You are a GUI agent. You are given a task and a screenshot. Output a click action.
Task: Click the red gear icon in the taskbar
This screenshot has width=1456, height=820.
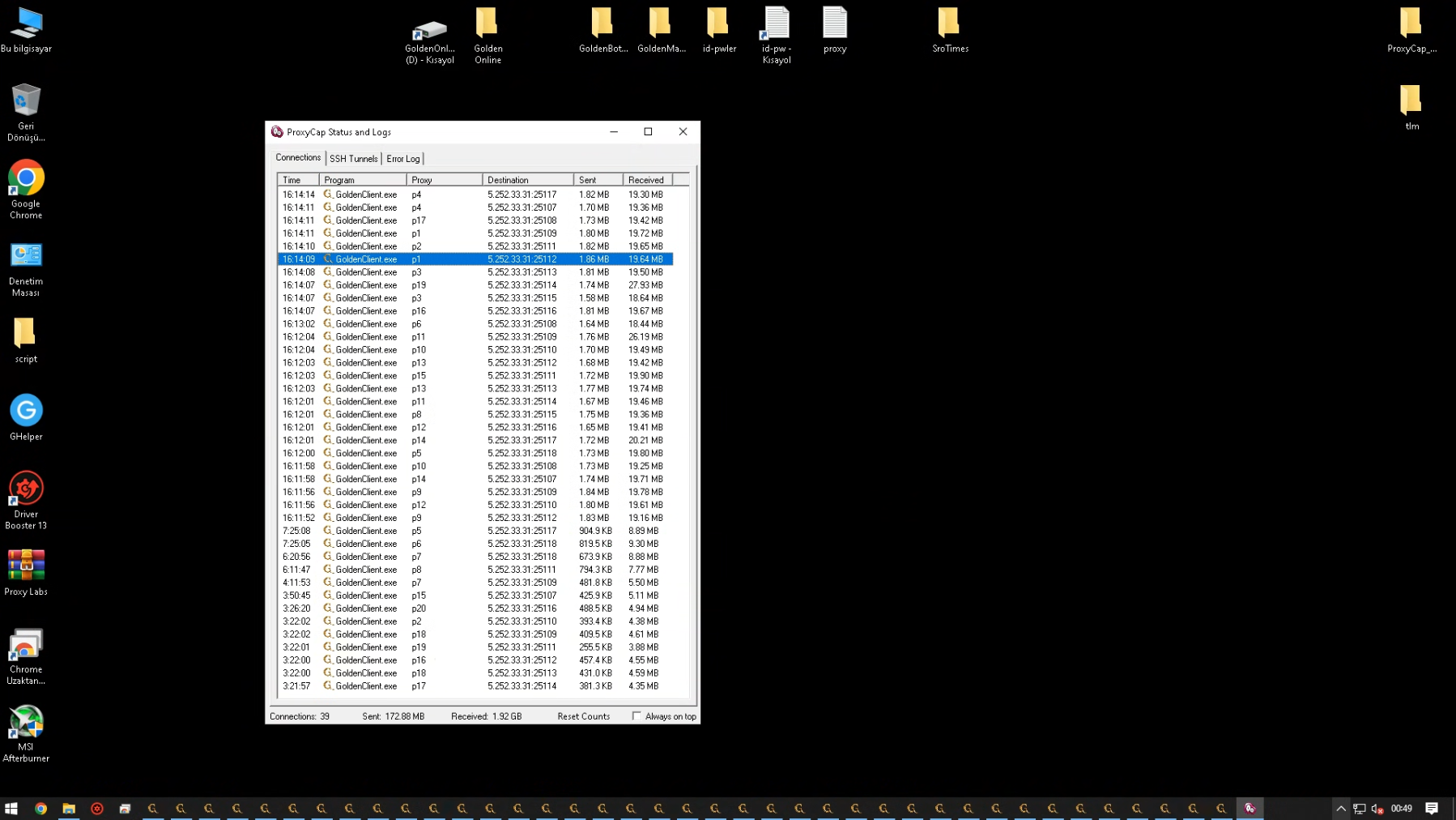(97, 808)
